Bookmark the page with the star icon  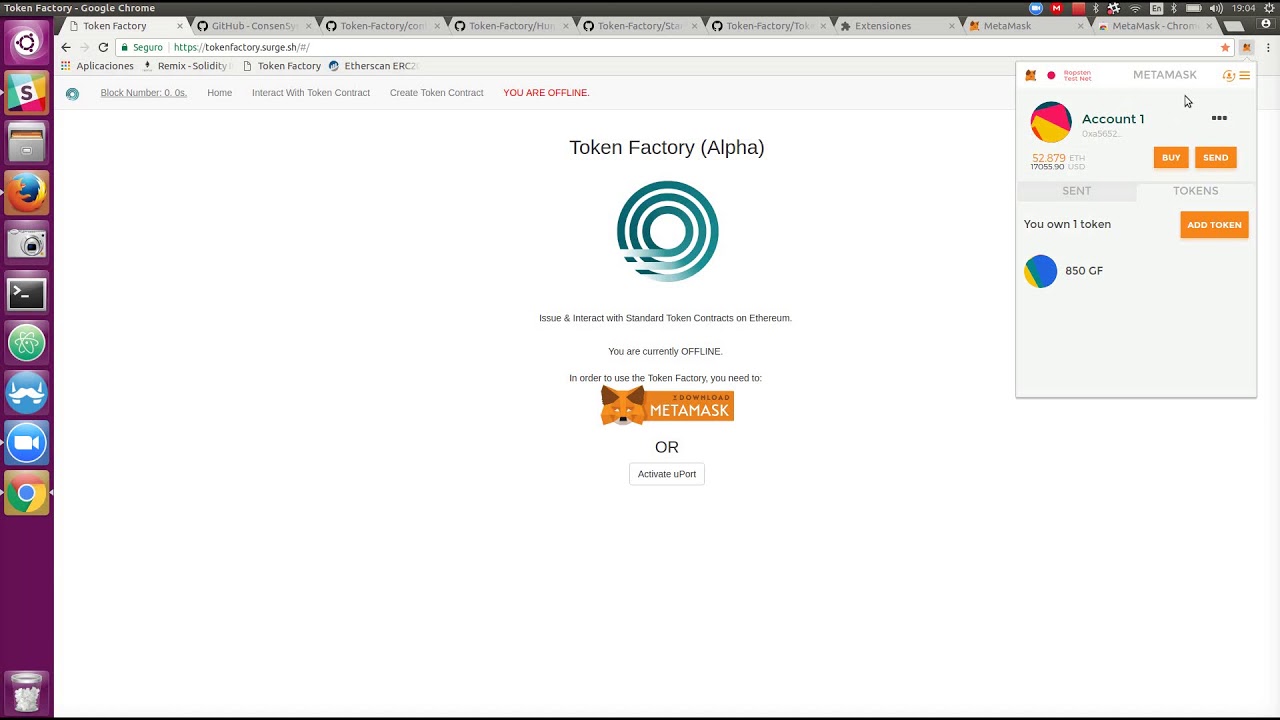tap(1225, 47)
